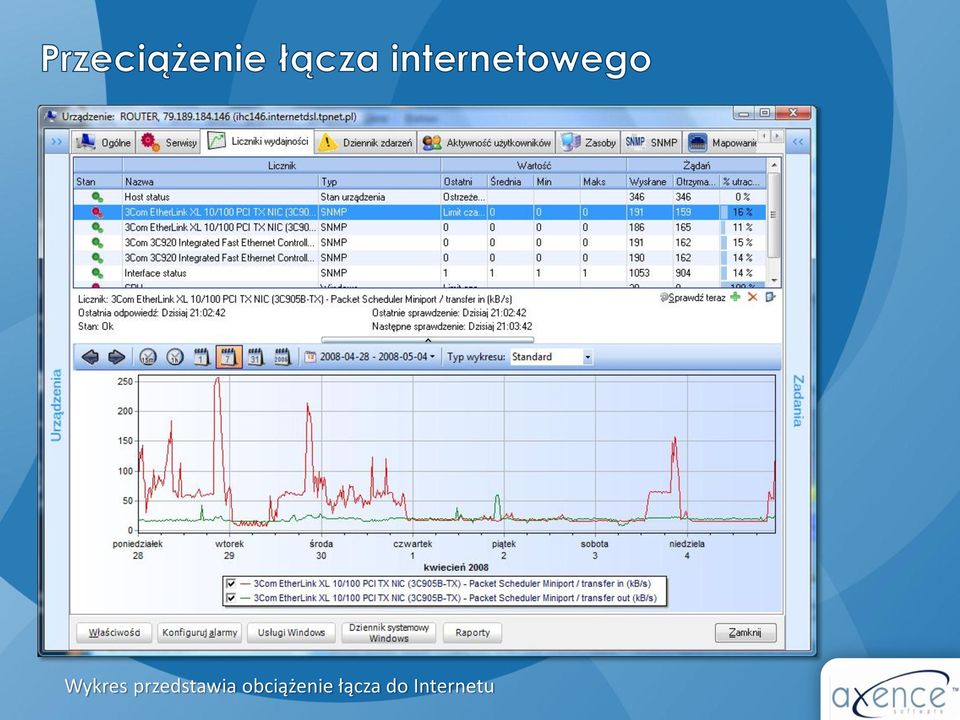Open the Typ wykresu Standard combo box
This screenshot has height=720, width=960.
(551, 357)
